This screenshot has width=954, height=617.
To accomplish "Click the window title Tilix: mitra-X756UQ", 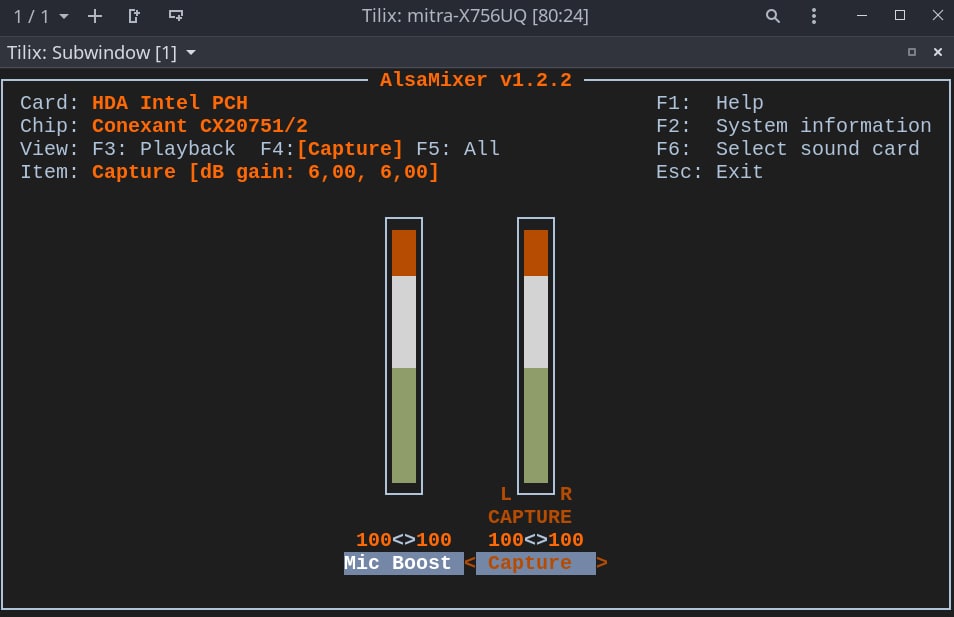I will pos(475,16).
